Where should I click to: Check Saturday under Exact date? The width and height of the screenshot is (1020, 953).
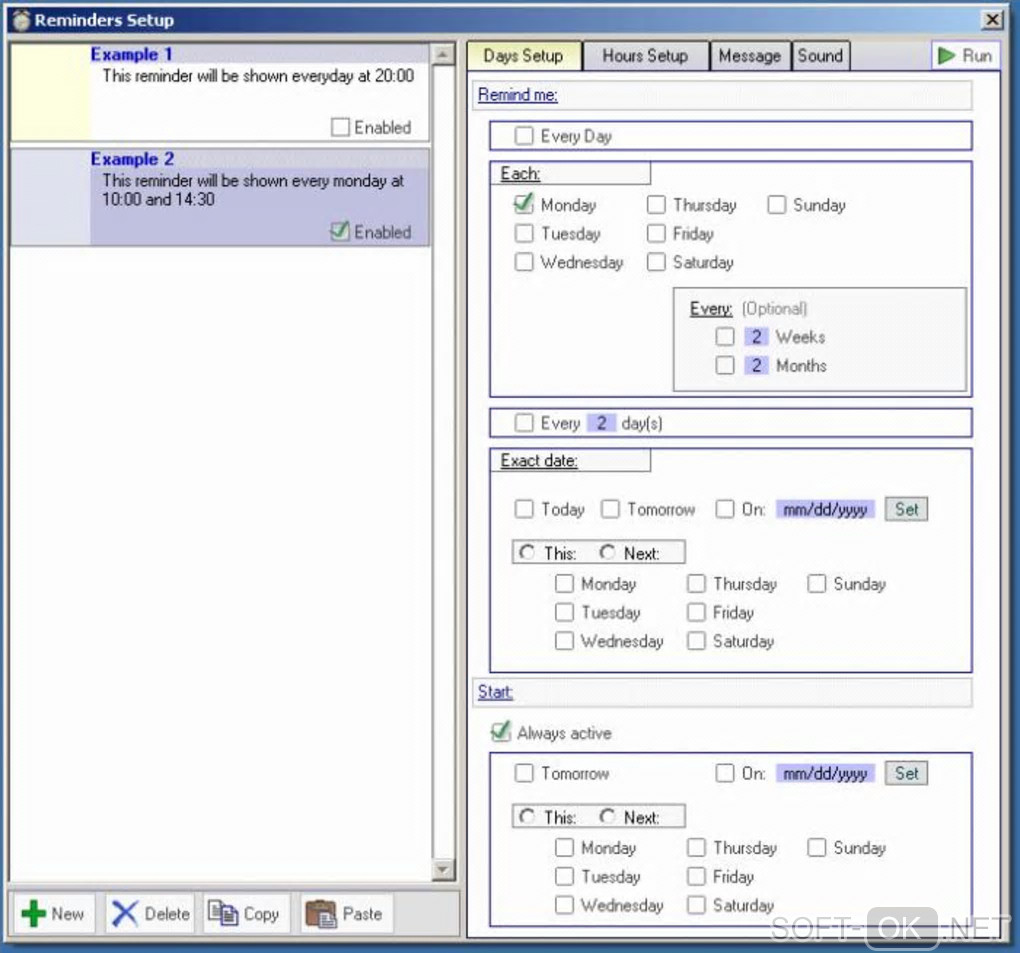pos(696,641)
